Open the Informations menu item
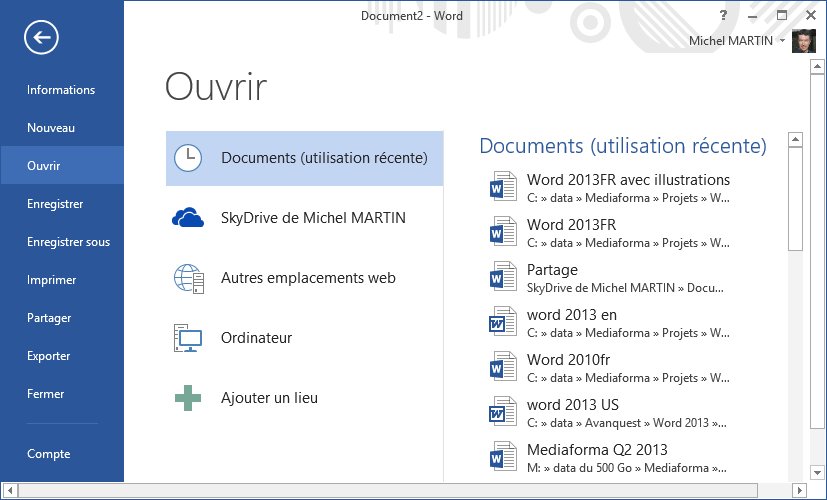This screenshot has height=500, width=827. pos(61,90)
